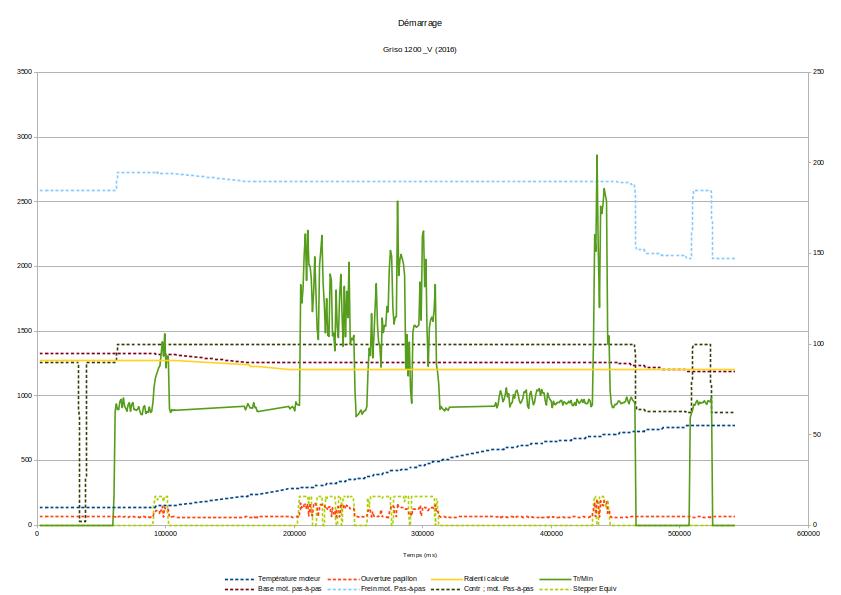Click the left axis label "500"

pos(27,460)
